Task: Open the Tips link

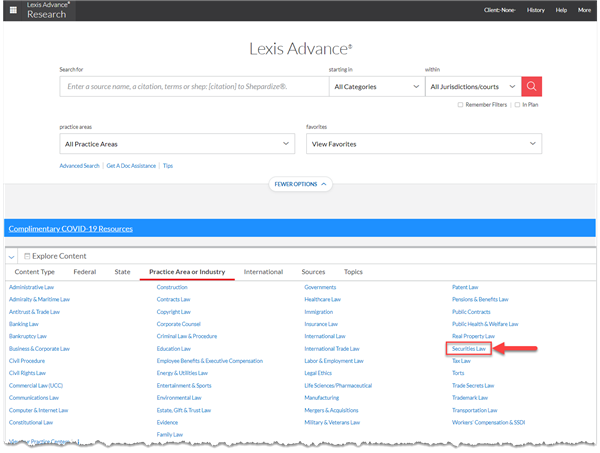Action: 168,166
